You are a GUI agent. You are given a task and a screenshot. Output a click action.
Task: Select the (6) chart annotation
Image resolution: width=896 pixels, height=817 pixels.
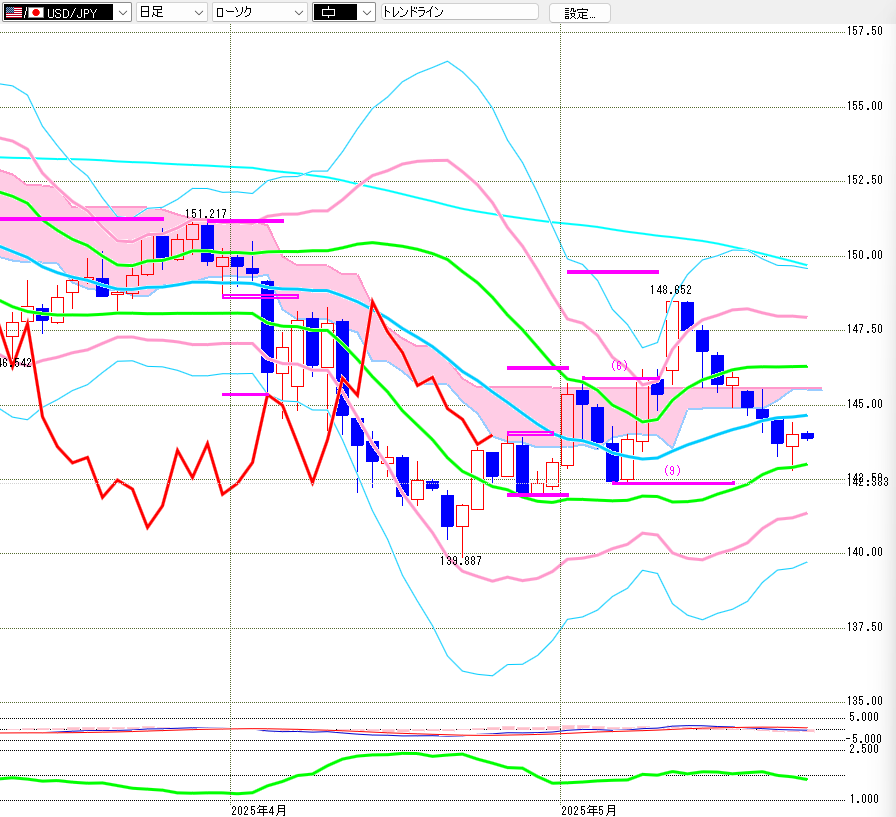tap(619, 365)
